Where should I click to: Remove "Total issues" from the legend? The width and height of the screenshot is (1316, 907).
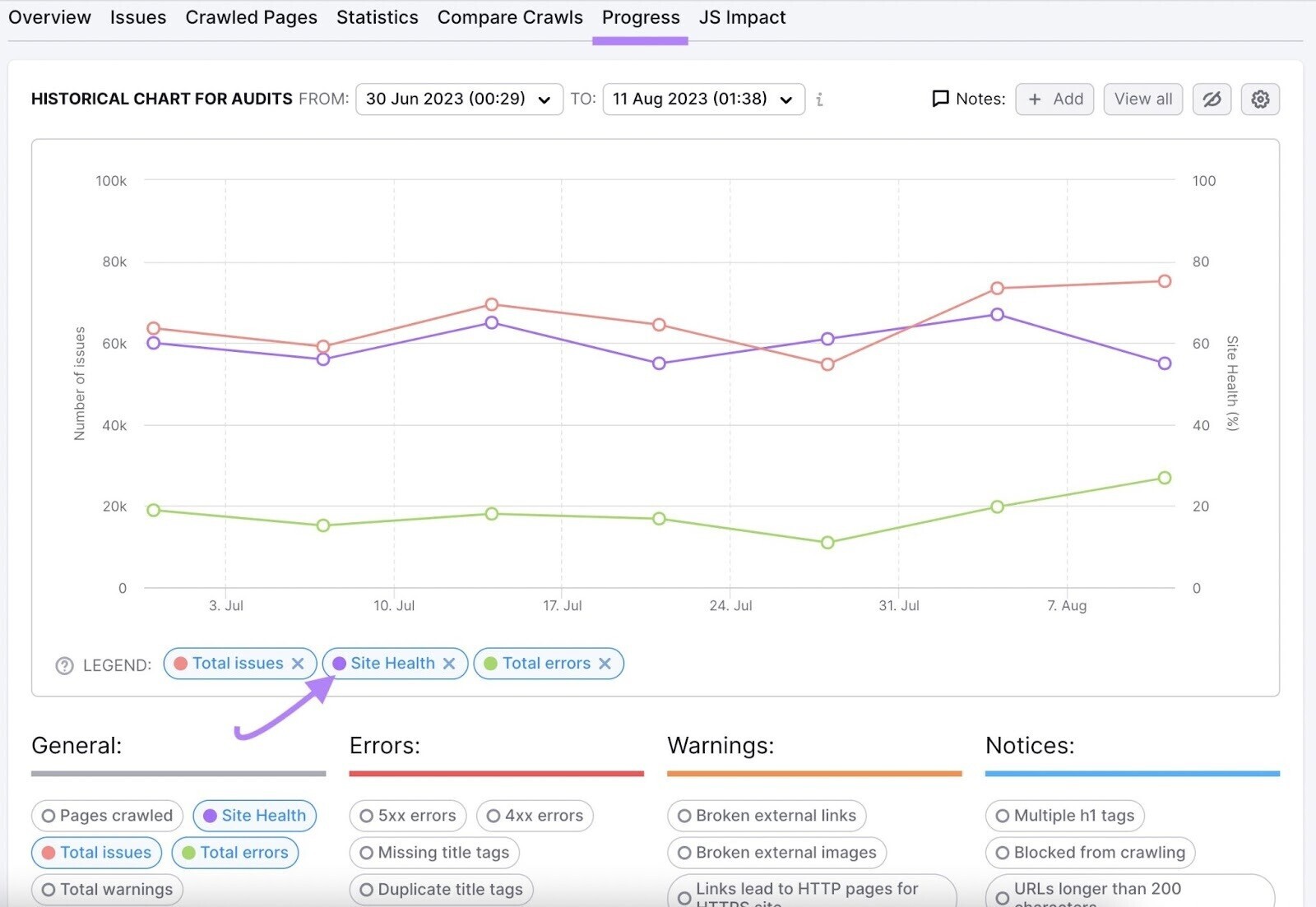[x=298, y=664]
